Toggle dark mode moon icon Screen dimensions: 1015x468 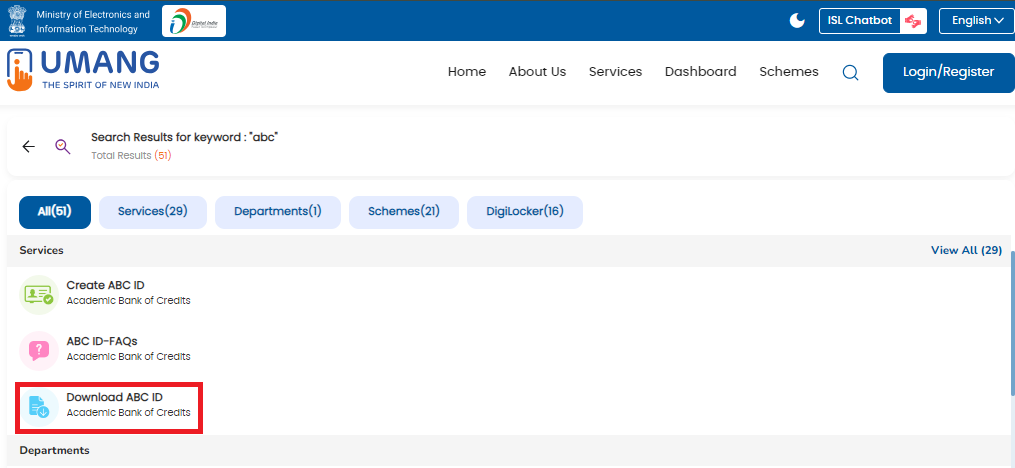click(x=797, y=20)
